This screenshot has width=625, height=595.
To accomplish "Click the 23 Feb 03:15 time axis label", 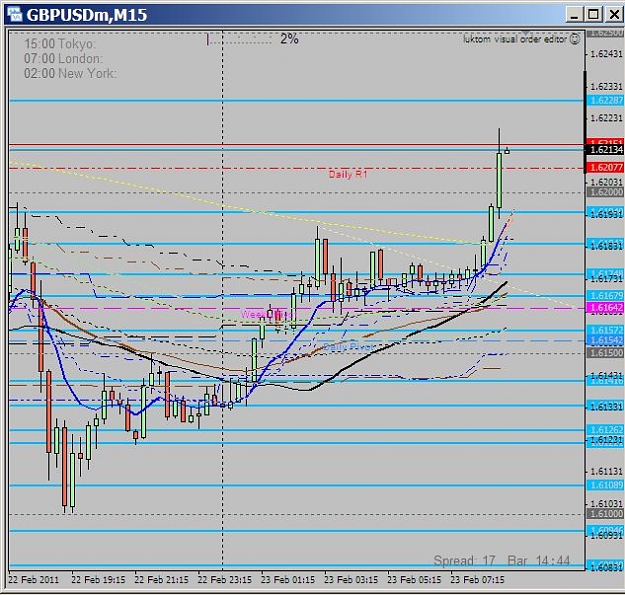I will (351, 579).
